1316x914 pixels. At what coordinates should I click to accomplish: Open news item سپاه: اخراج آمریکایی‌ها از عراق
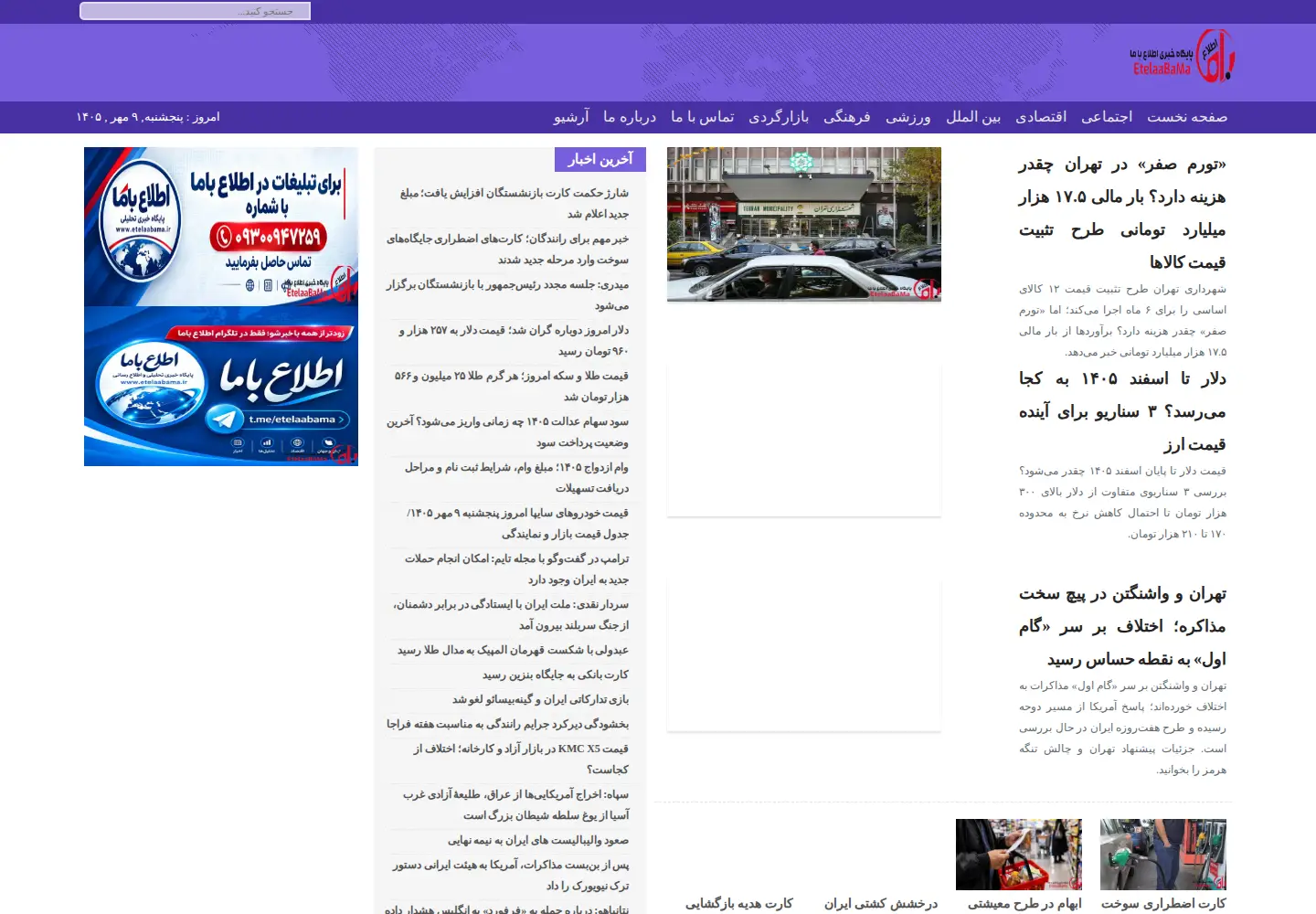515,804
